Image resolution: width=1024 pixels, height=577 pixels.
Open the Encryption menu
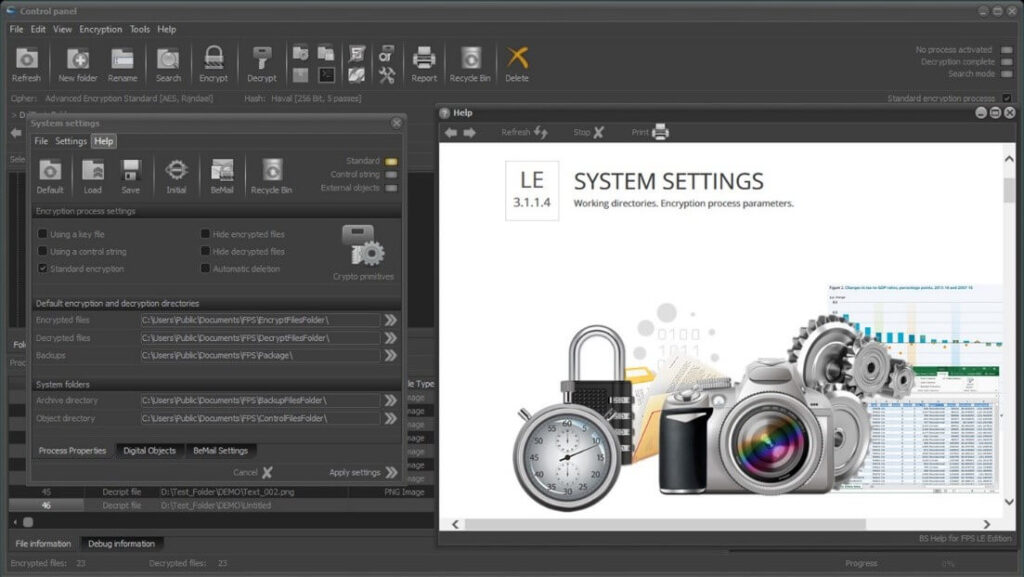(x=101, y=29)
